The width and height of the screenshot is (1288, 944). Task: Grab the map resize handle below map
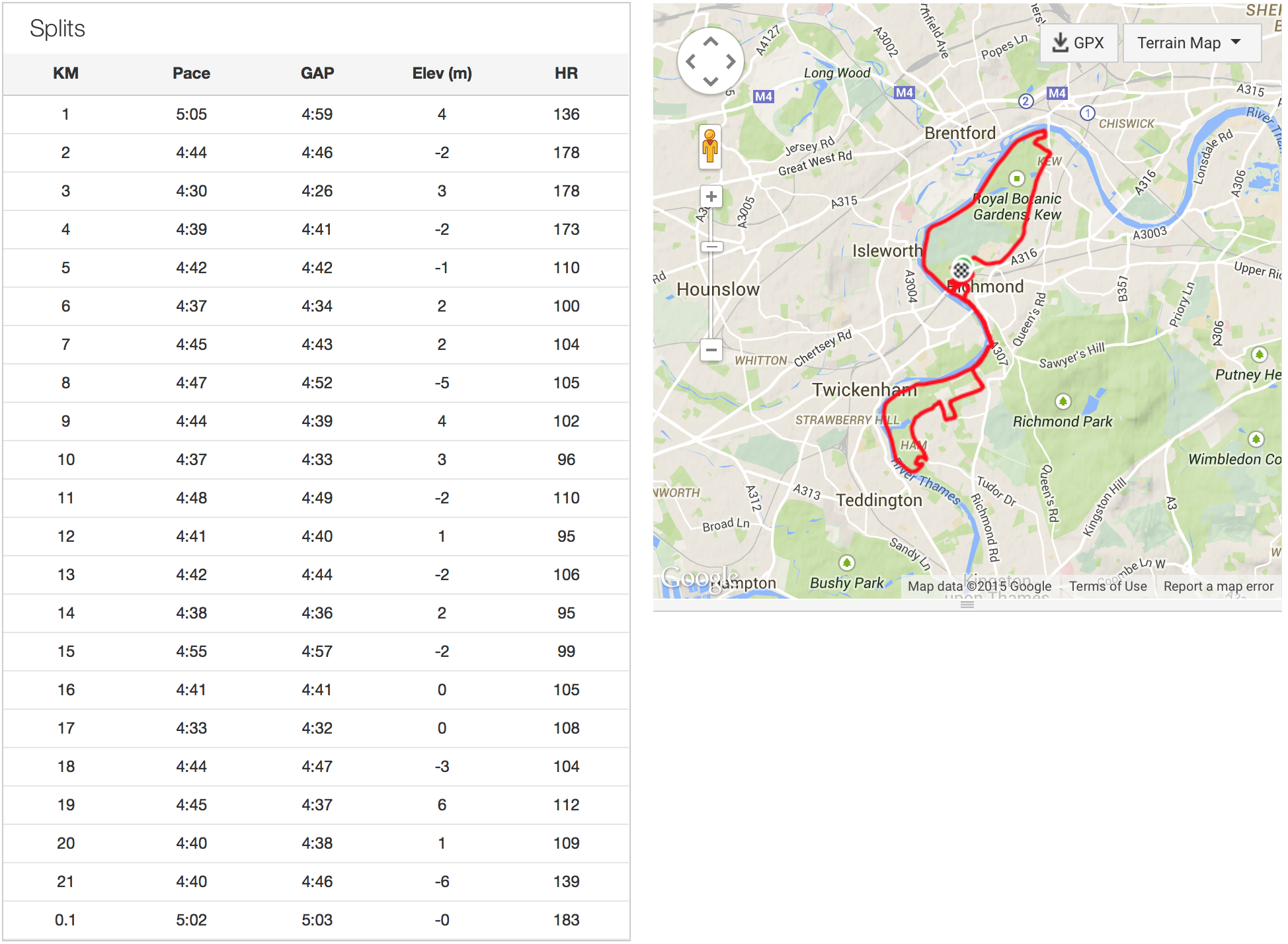click(x=967, y=605)
